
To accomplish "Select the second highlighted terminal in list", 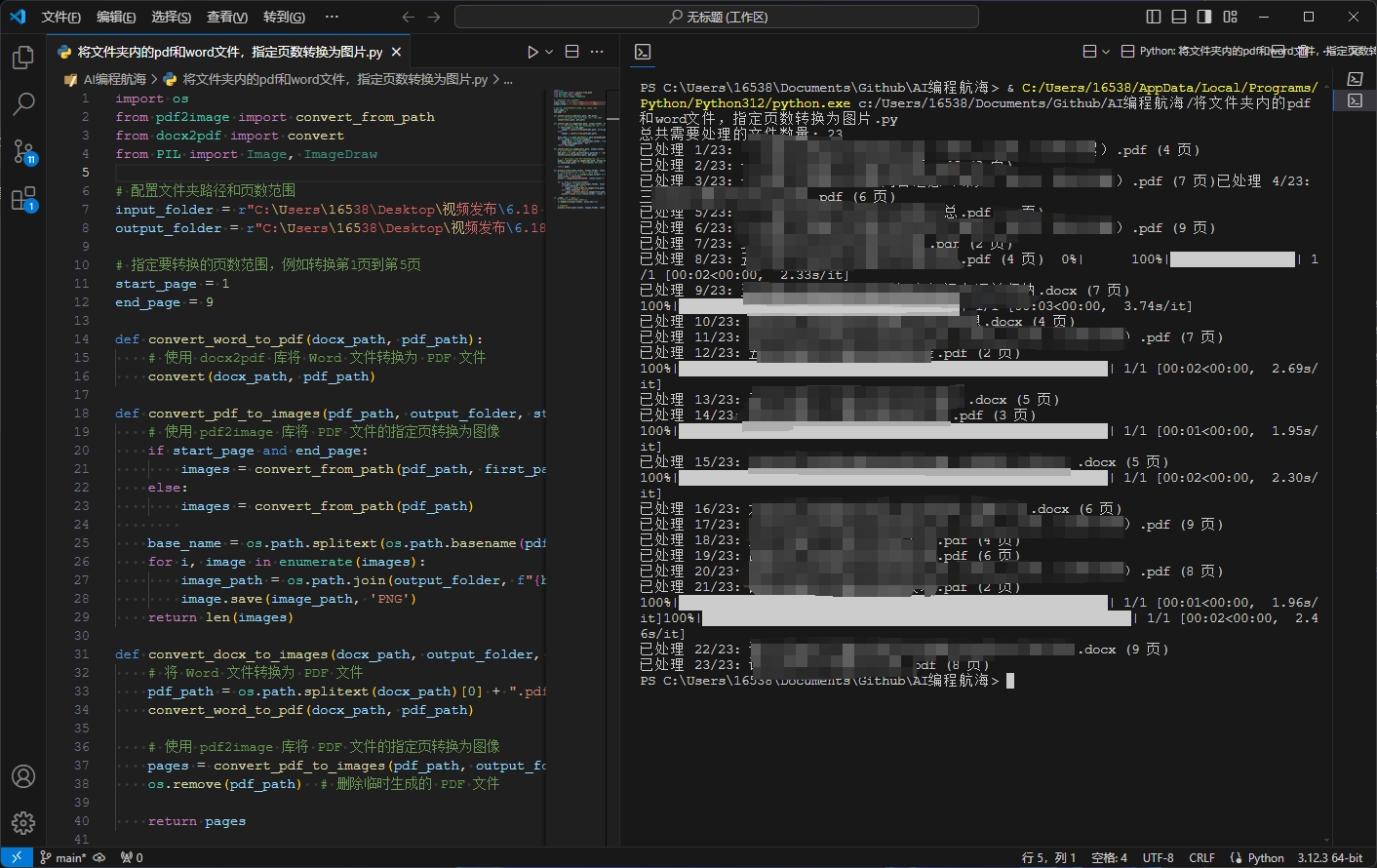I will pos(1355,100).
